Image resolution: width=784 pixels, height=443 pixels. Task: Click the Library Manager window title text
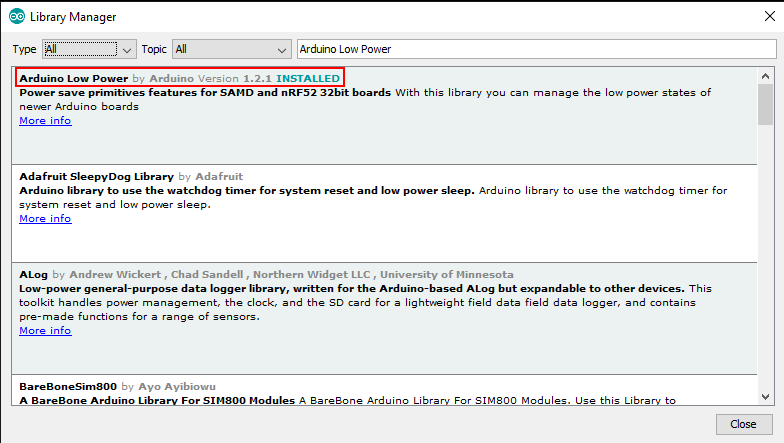73,17
